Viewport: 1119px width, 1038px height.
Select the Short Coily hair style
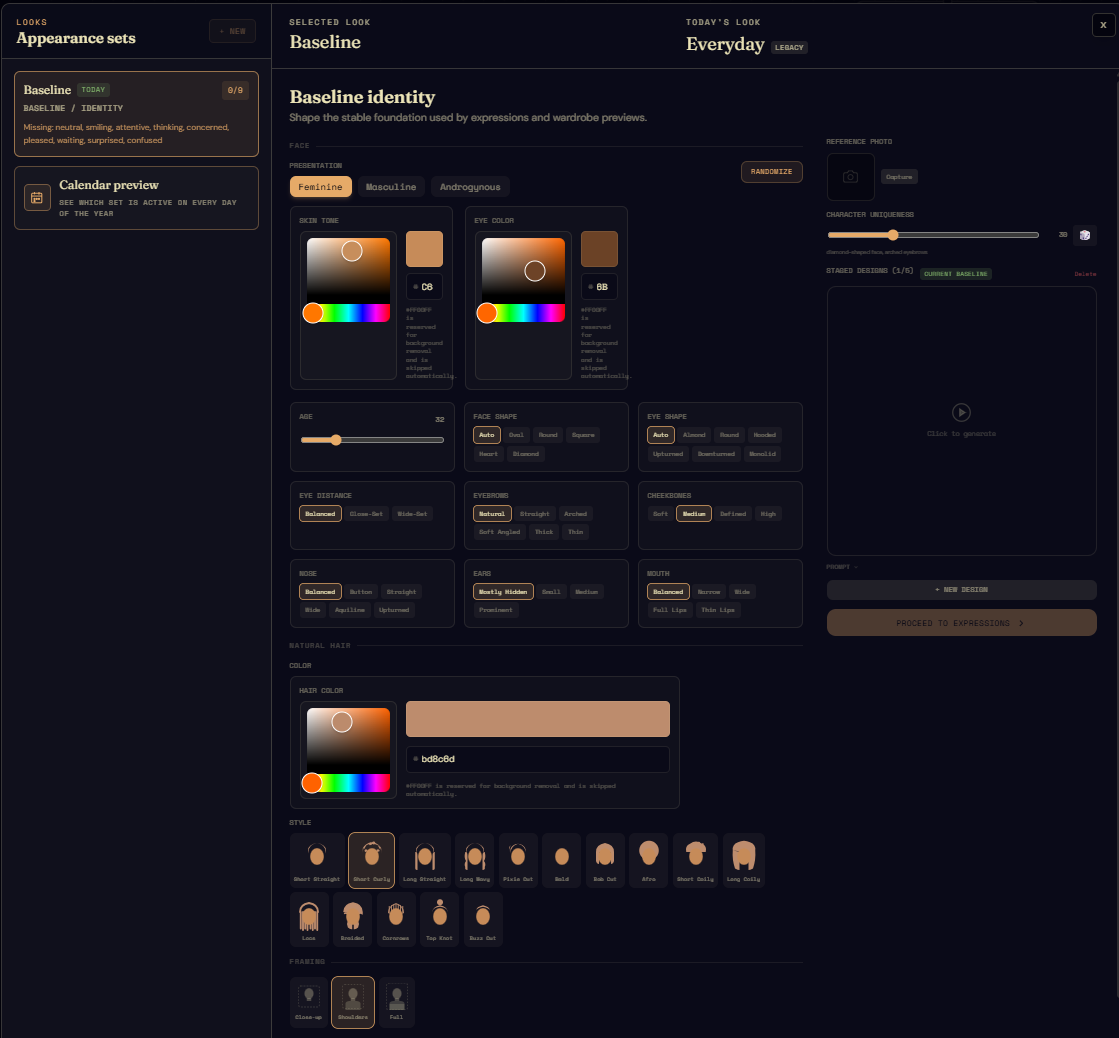696,860
